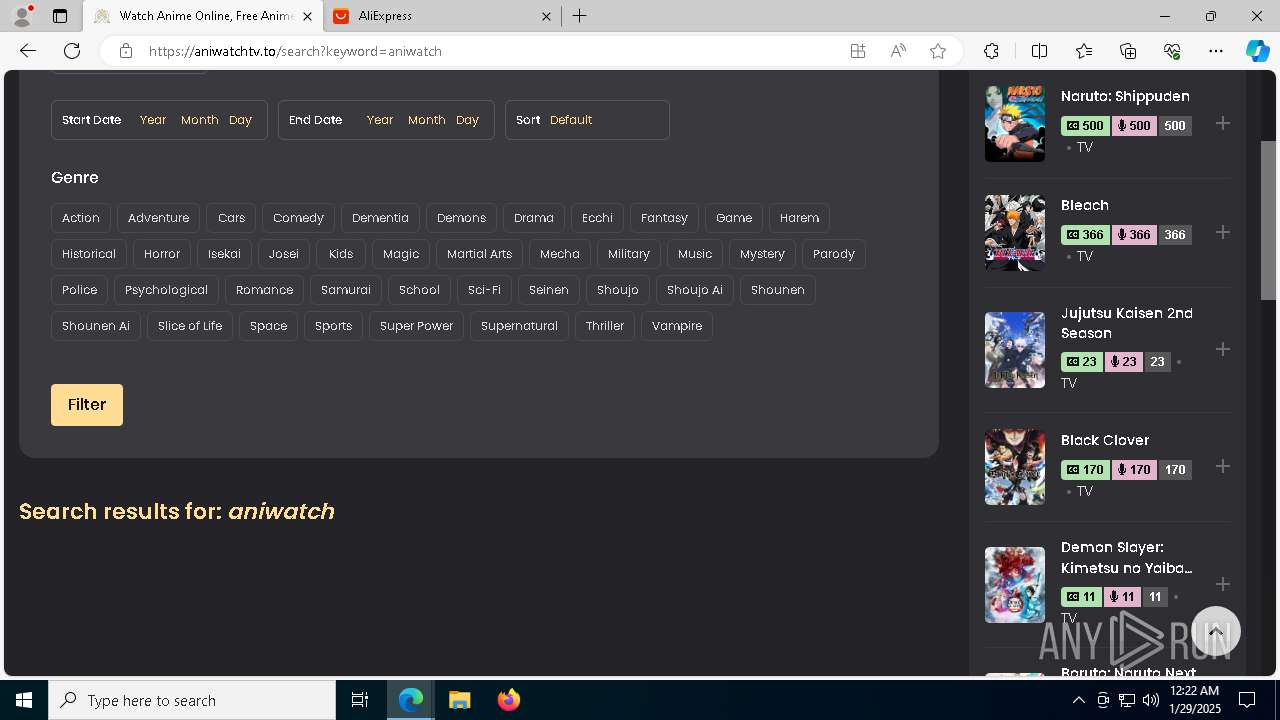1280x720 pixels.
Task: Focus Windows taskbar search box
Action: pos(192,700)
